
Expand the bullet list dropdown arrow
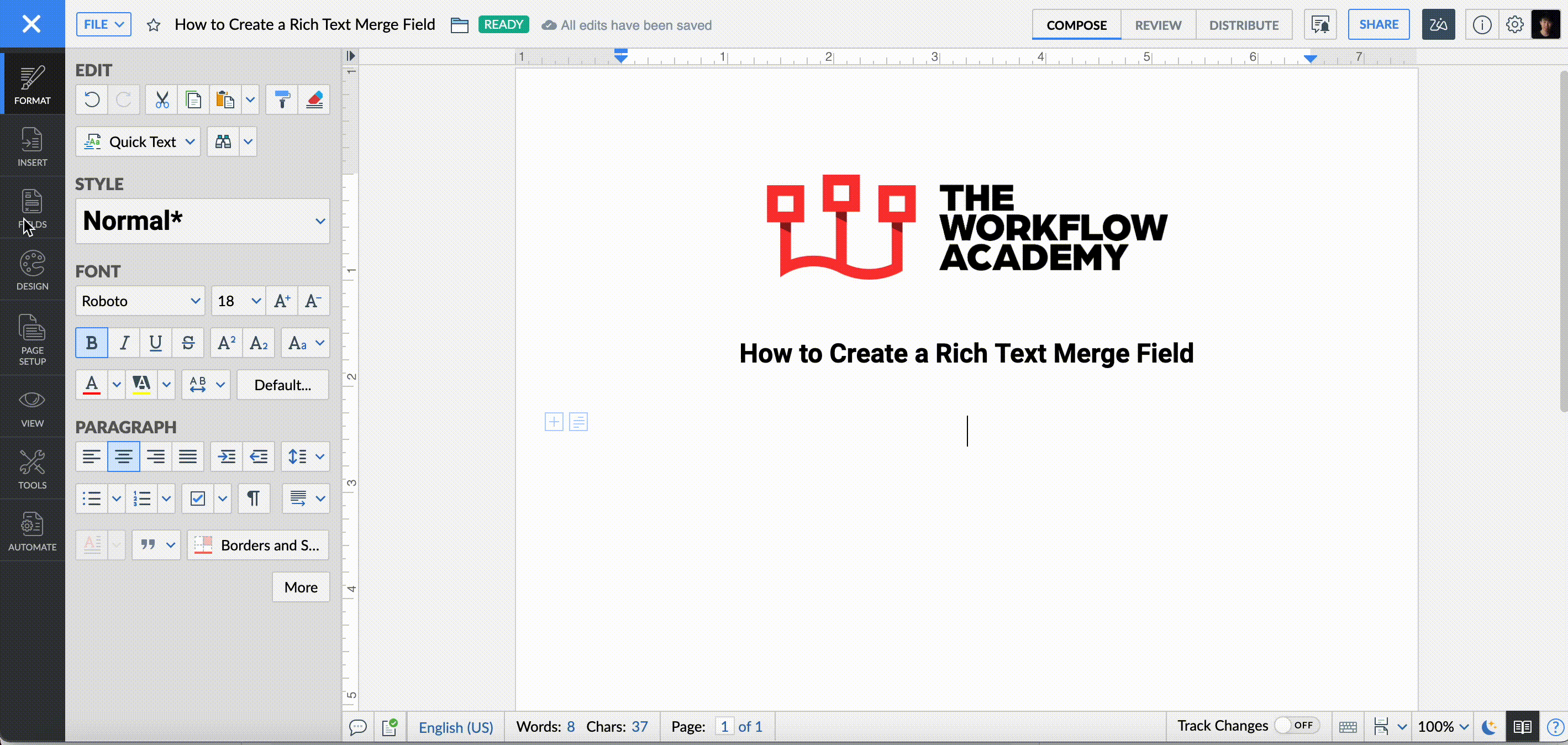pos(116,499)
